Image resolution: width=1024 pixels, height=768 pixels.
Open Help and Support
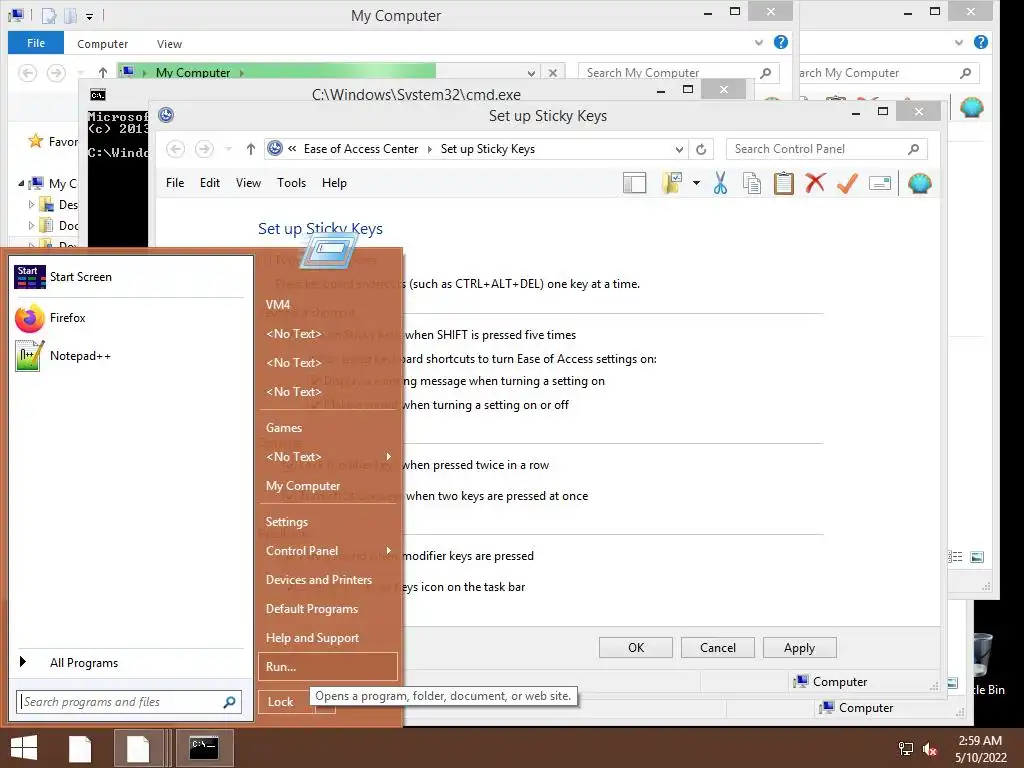point(328,638)
